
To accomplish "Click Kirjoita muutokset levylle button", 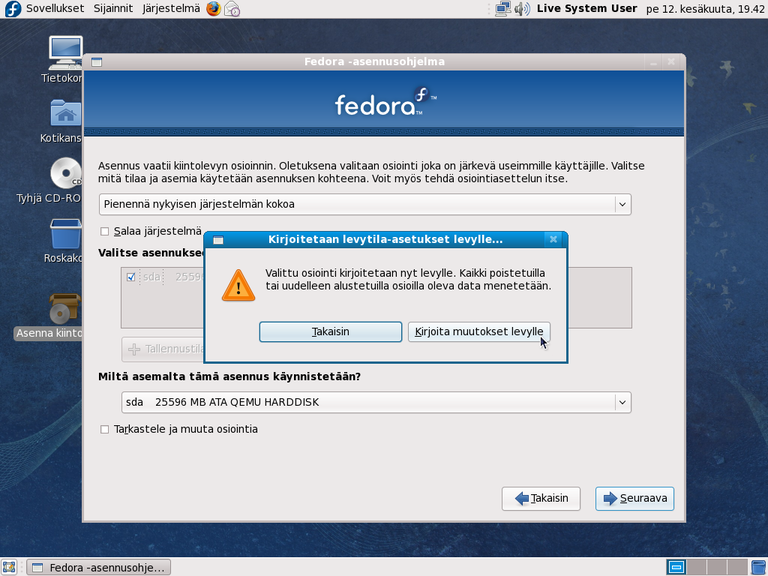I will tap(478, 331).
